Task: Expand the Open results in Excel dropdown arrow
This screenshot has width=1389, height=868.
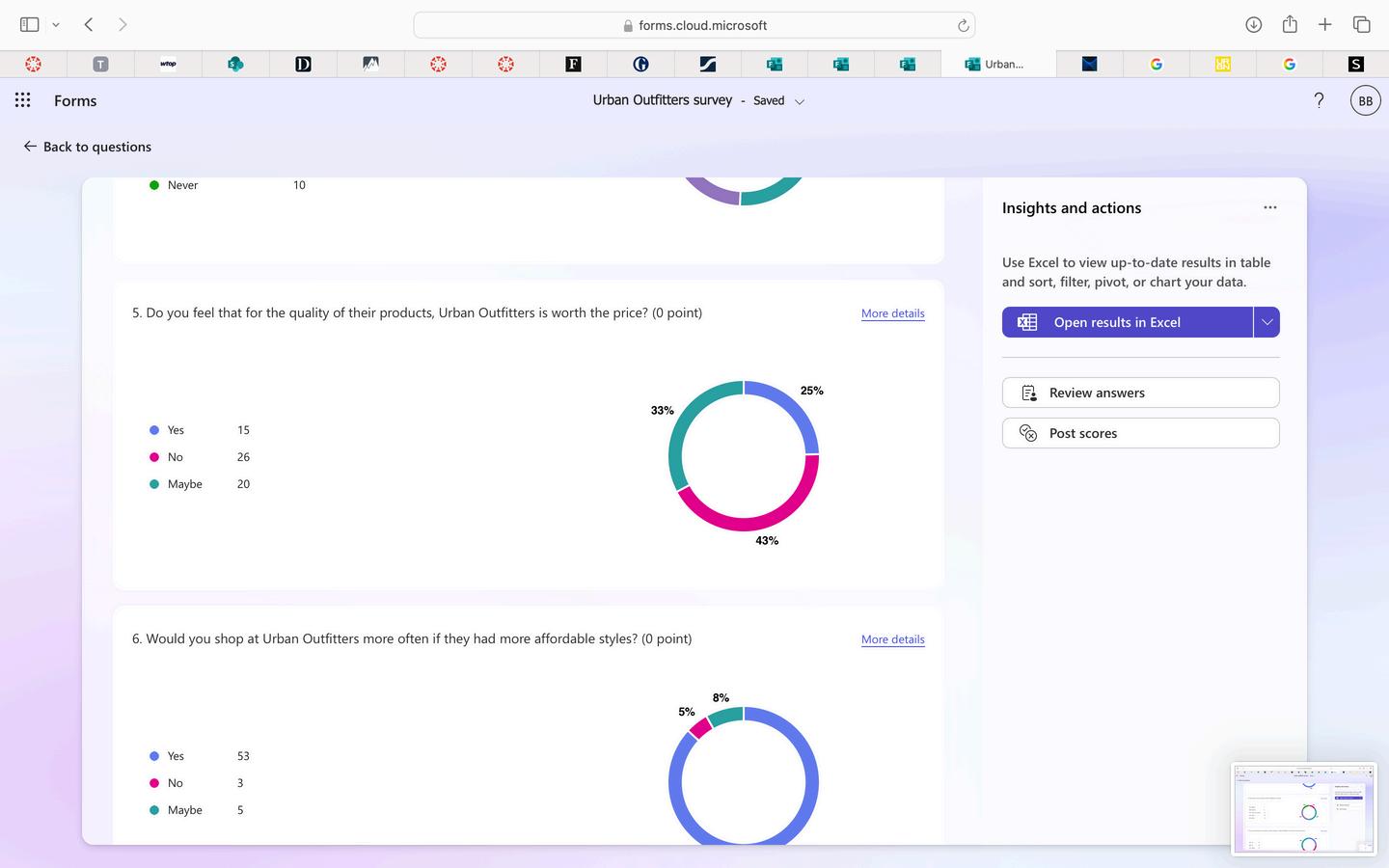Action: coord(1266,322)
